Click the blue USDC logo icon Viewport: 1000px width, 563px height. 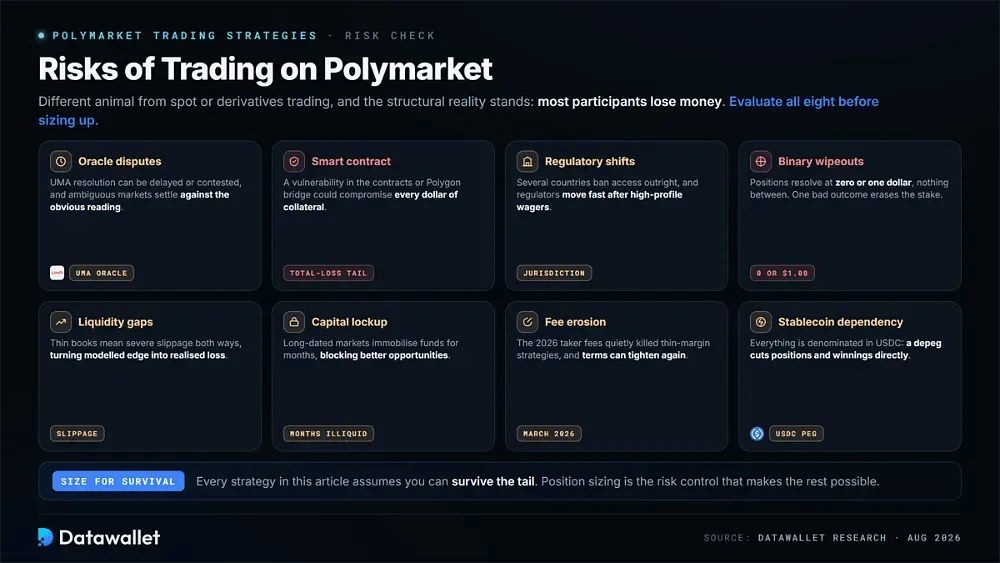point(757,434)
